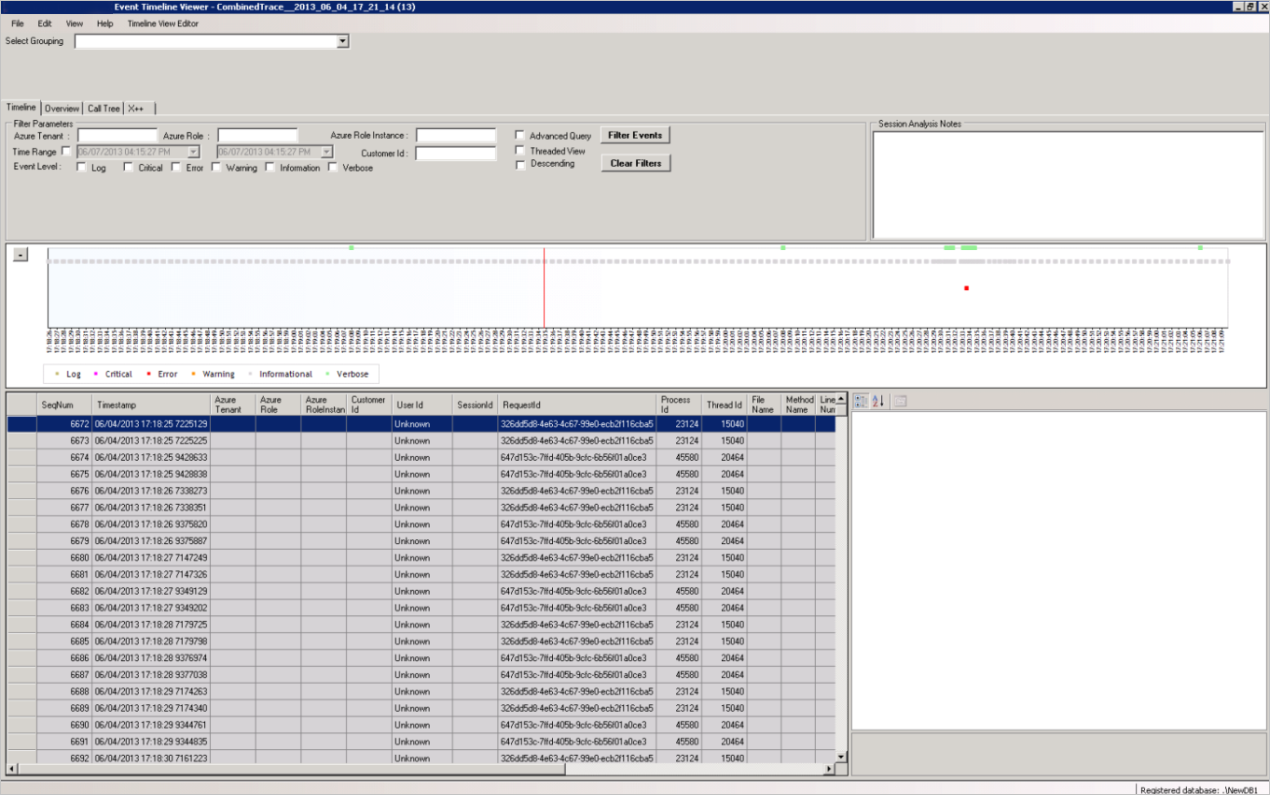Enable Descending sort order
This screenshot has height=795, width=1270.
518,164
